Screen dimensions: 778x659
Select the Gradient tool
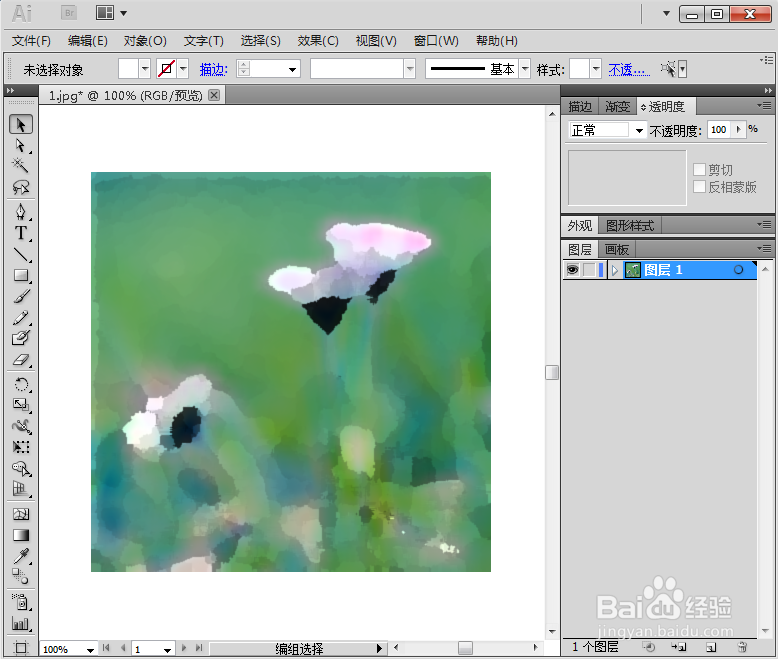click(x=21, y=535)
